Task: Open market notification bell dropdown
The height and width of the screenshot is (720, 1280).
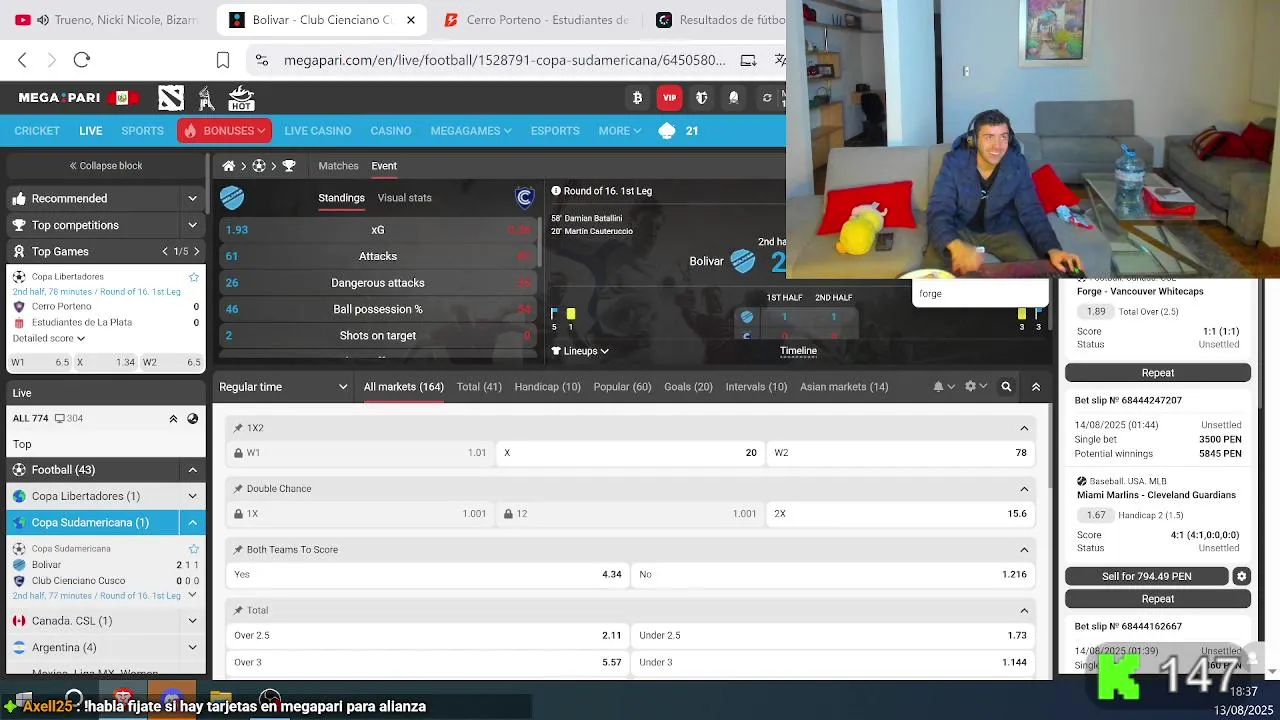Action: pos(943,387)
